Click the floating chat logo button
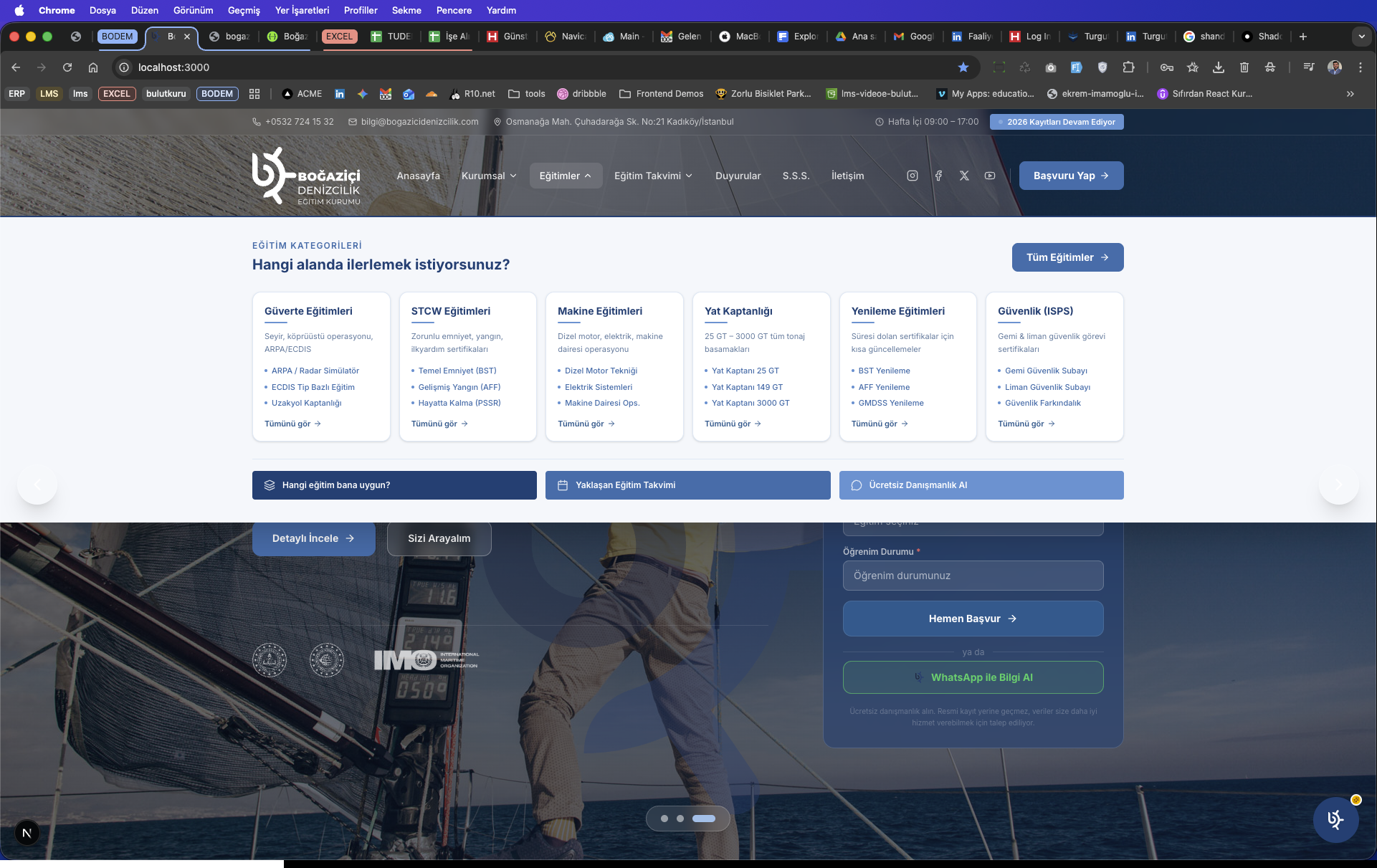 click(x=1335, y=819)
